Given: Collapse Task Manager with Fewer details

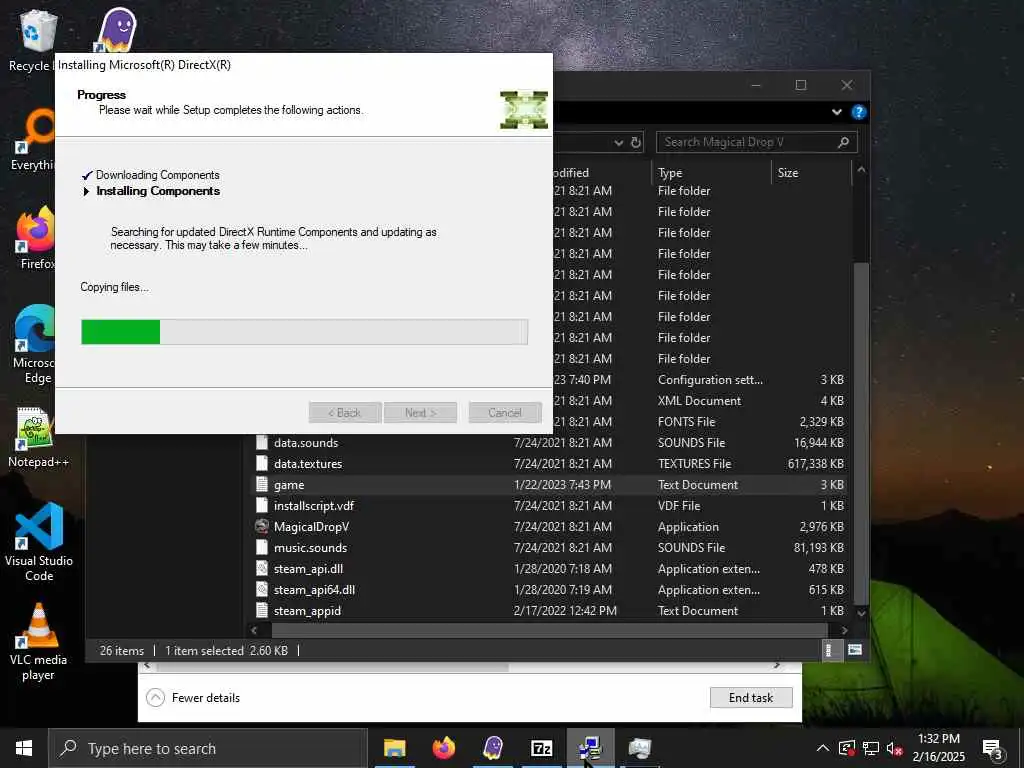Looking at the screenshot, I should point(193,697).
